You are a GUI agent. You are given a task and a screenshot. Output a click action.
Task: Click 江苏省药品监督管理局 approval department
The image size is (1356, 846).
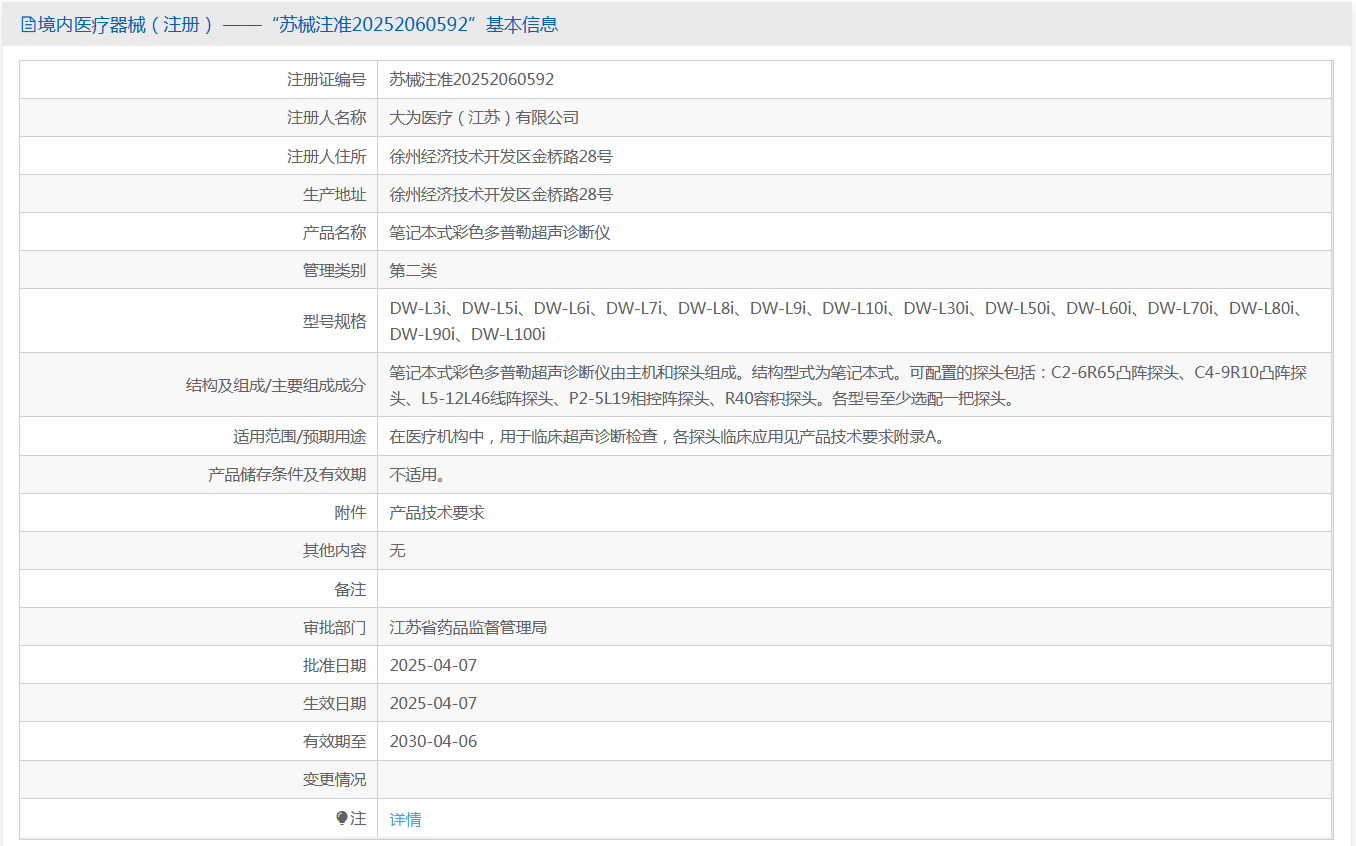468,627
